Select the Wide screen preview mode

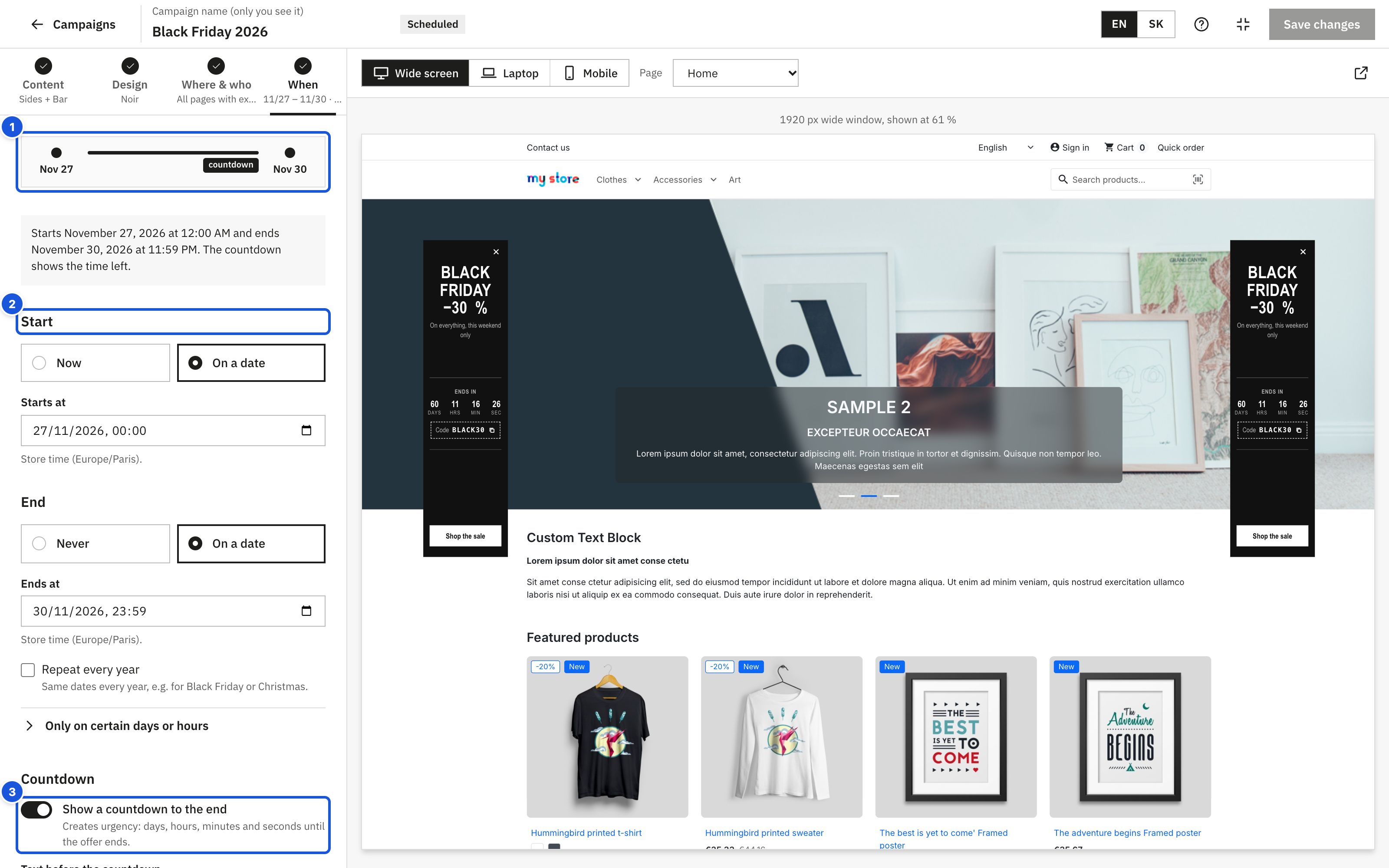point(415,73)
